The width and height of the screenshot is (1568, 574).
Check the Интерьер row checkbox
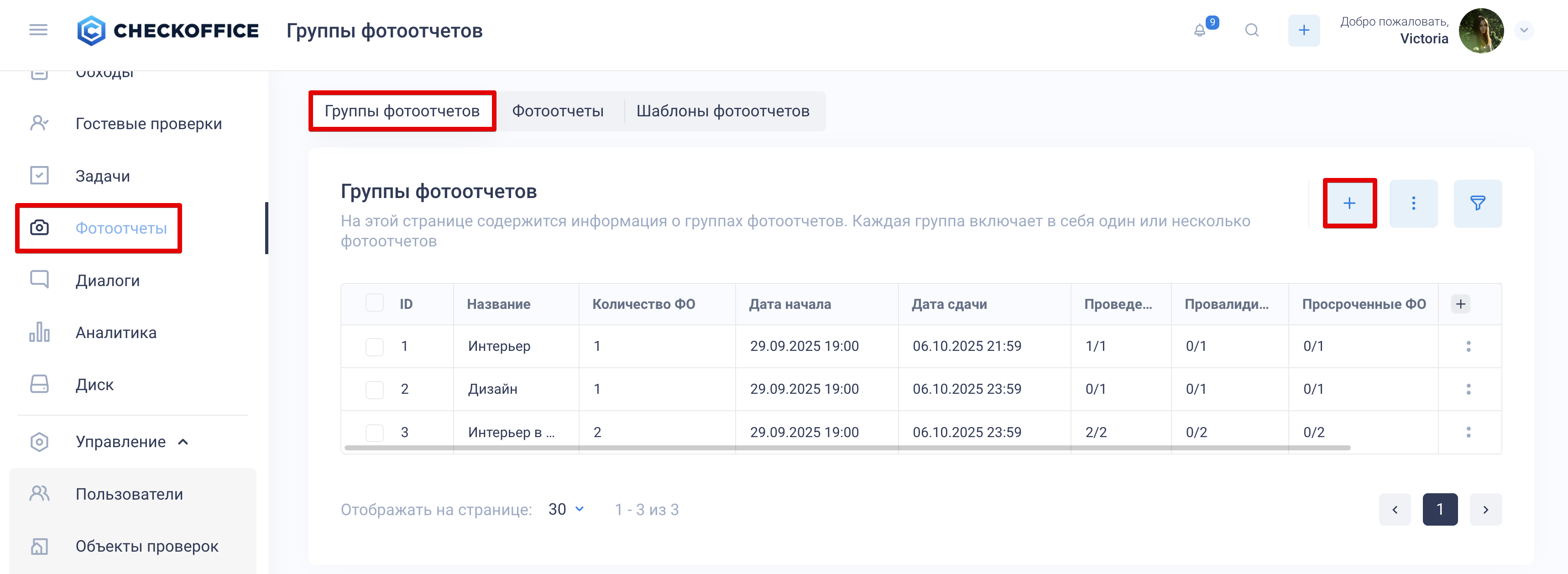374,346
